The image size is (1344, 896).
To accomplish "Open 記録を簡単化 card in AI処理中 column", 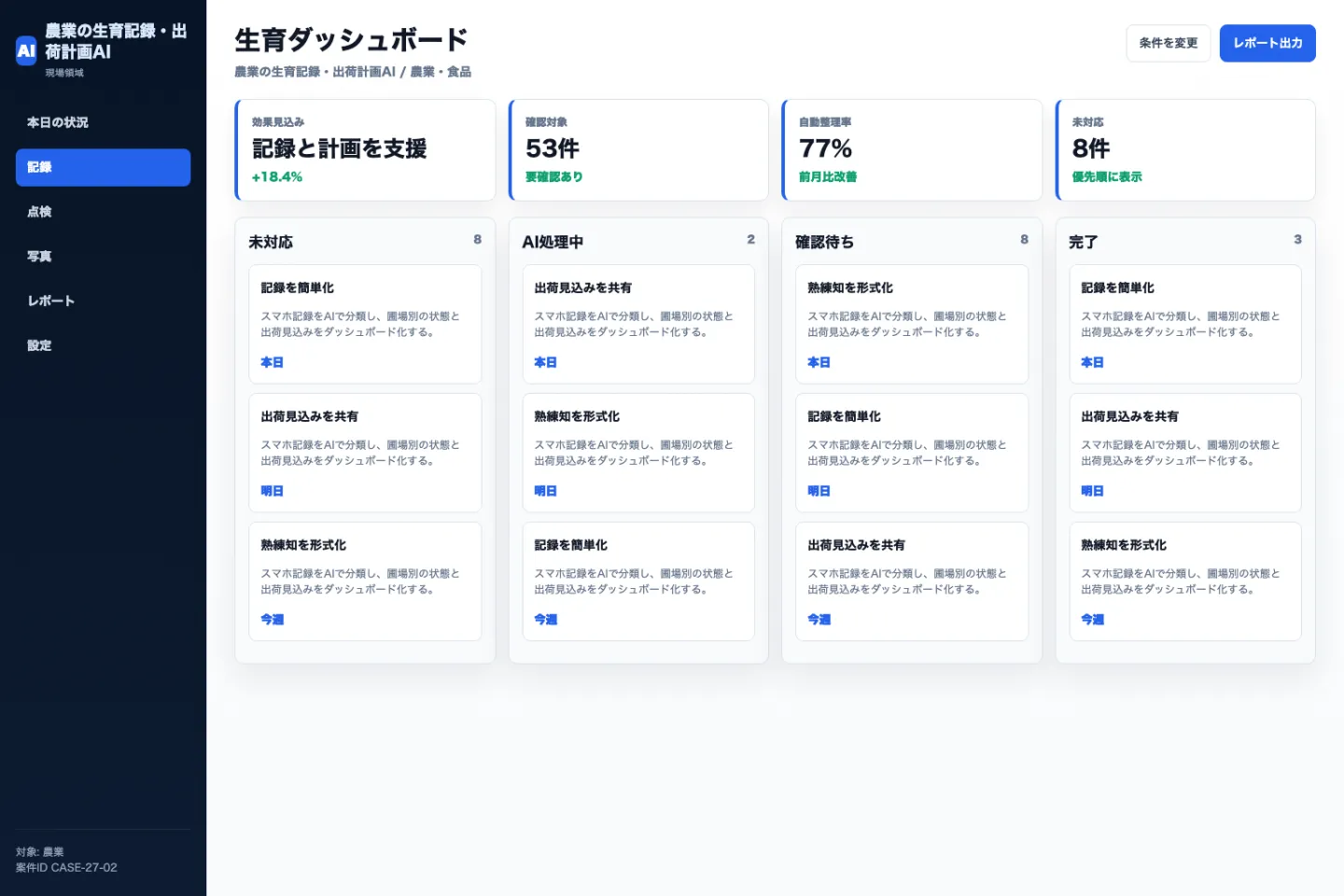I will click(638, 581).
